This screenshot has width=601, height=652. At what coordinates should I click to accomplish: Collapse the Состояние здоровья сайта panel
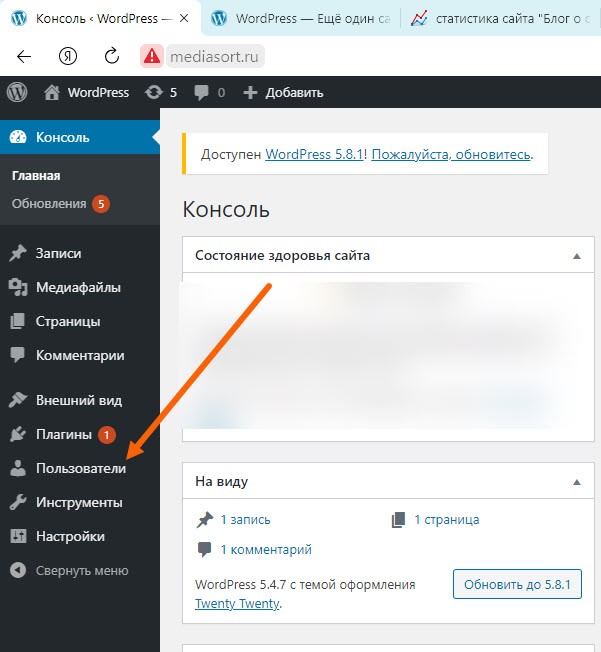point(576,256)
